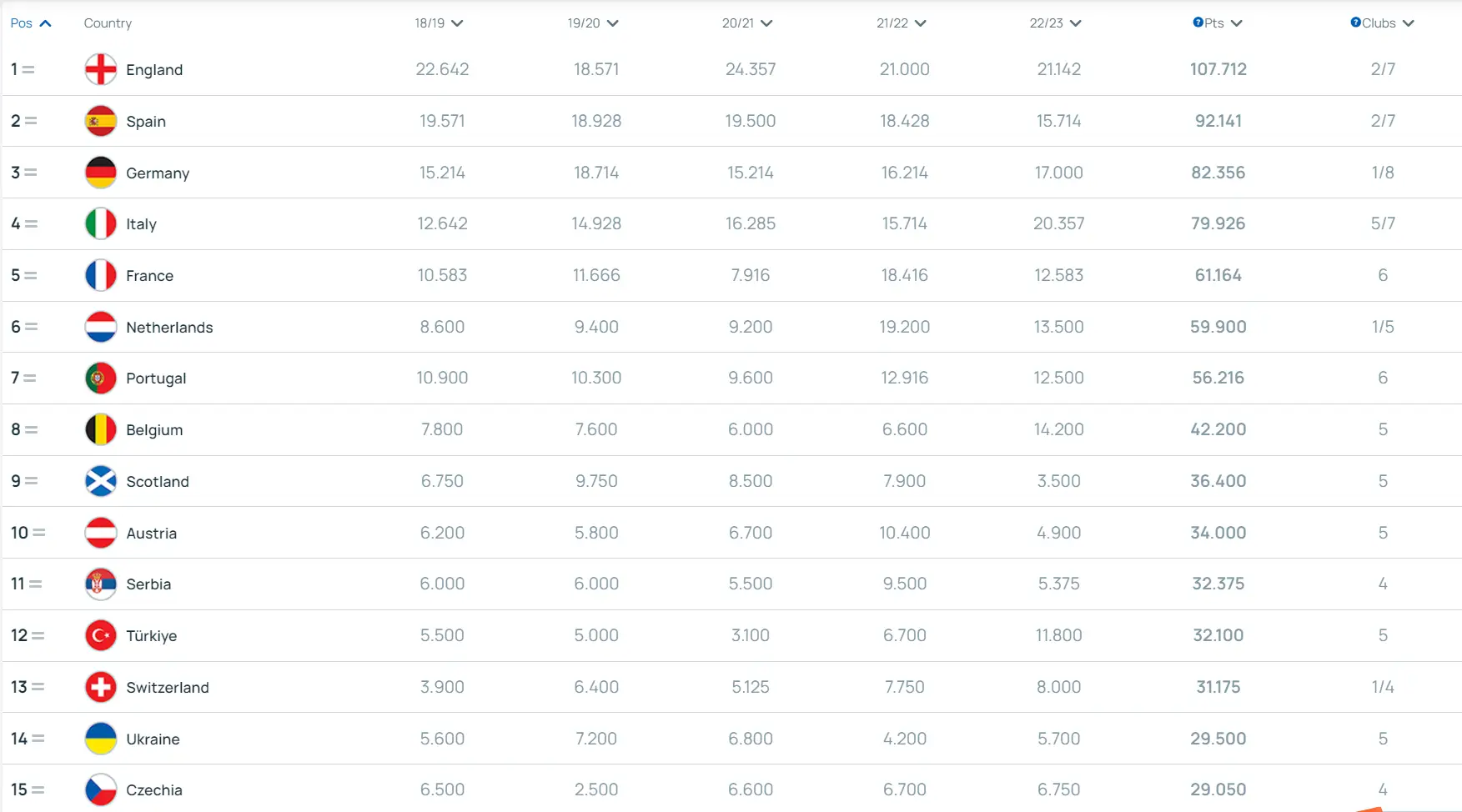The width and height of the screenshot is (1462, 812).
Task: Click the England flag icon
Action: click(x=100, y=69)
